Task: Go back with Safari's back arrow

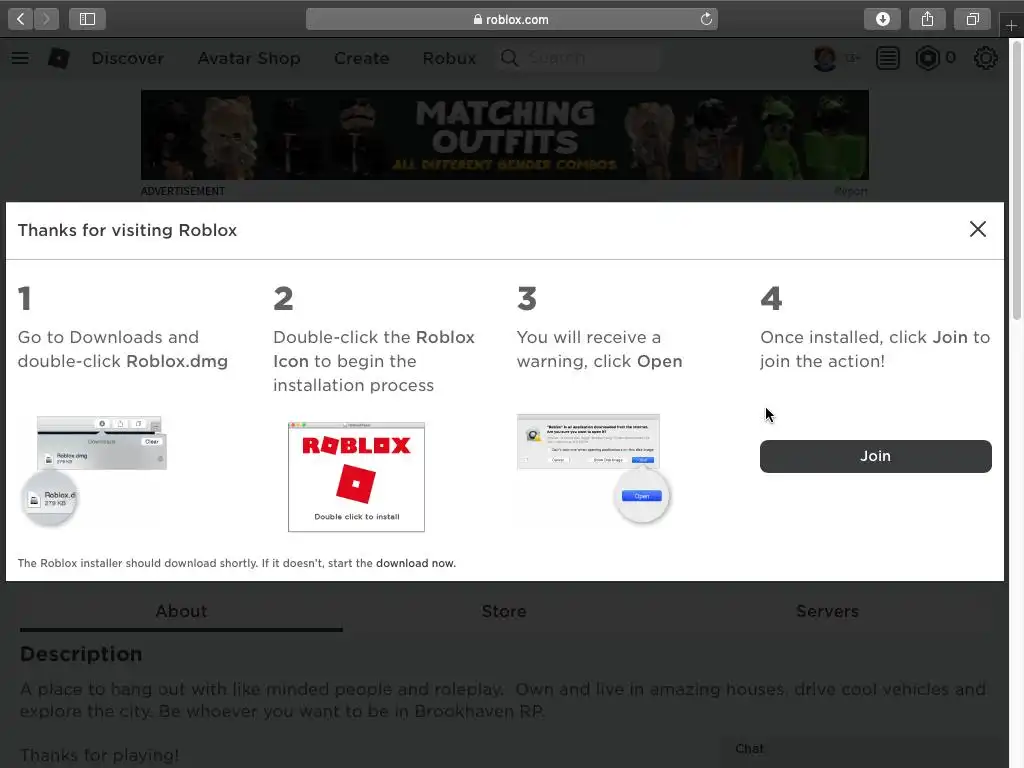Action: point(20,19)
